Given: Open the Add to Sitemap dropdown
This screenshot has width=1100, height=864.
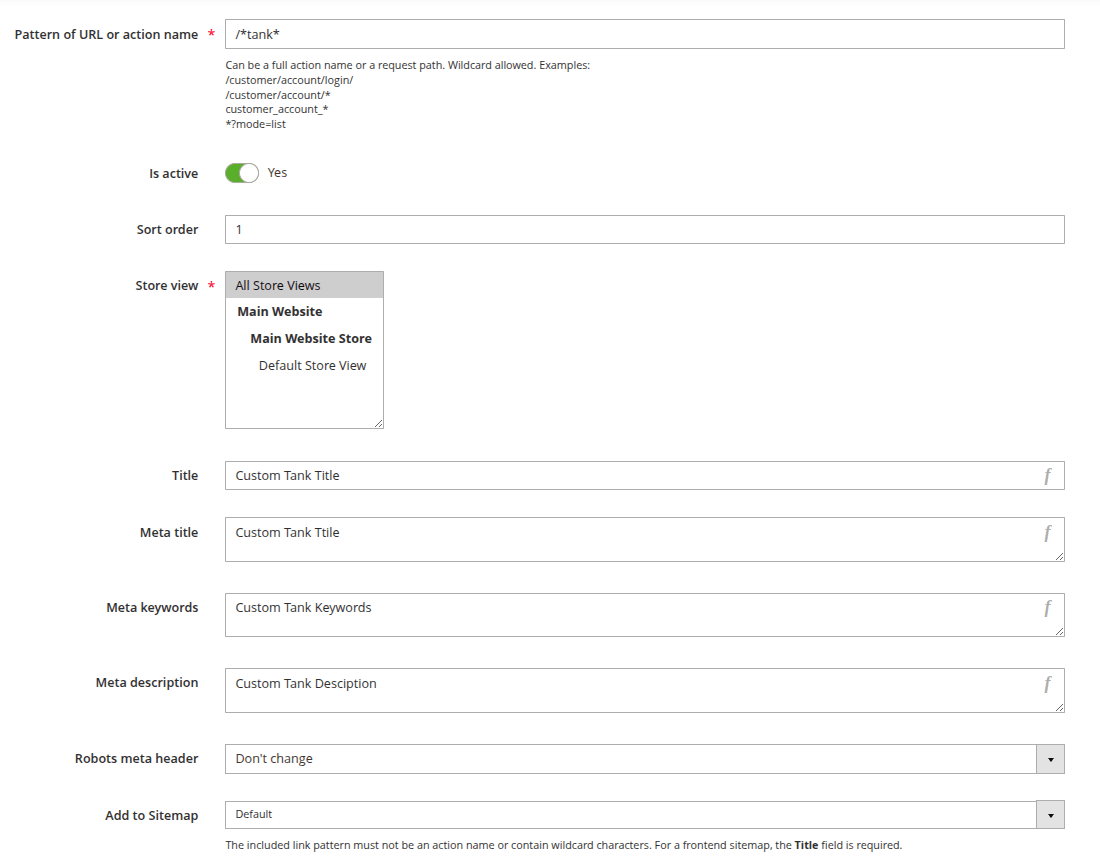Looking at the screenshot, I should point(640,815).
